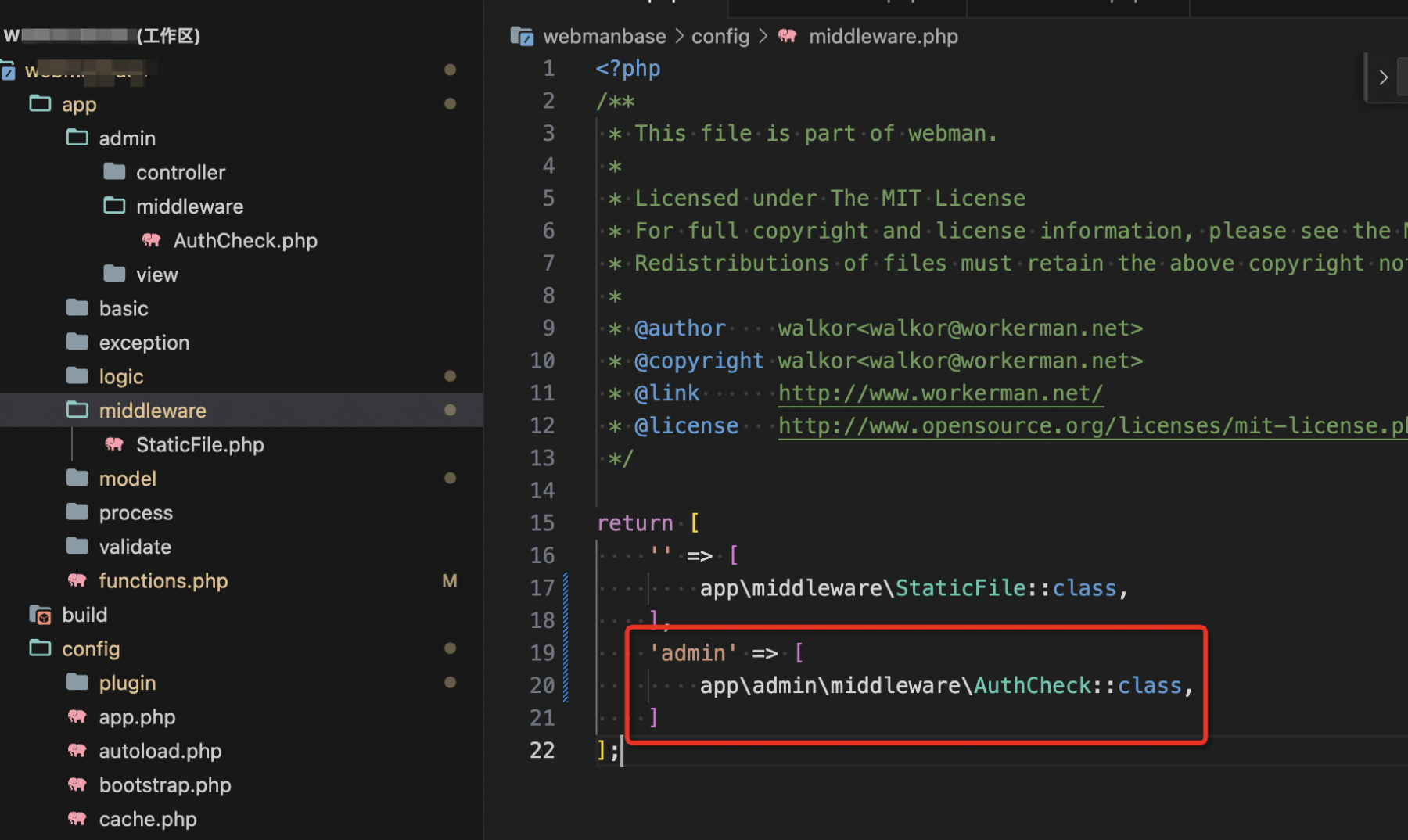Expand the logic folder
Image resolution: width=1408 pixels, height=840 pixels.
(x=121, y=376)
